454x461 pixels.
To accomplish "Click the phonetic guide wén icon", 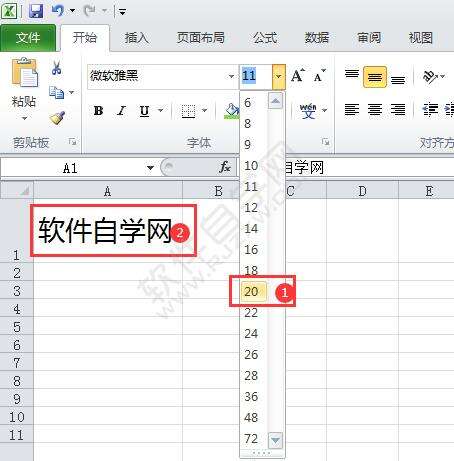I will point(308,110).
